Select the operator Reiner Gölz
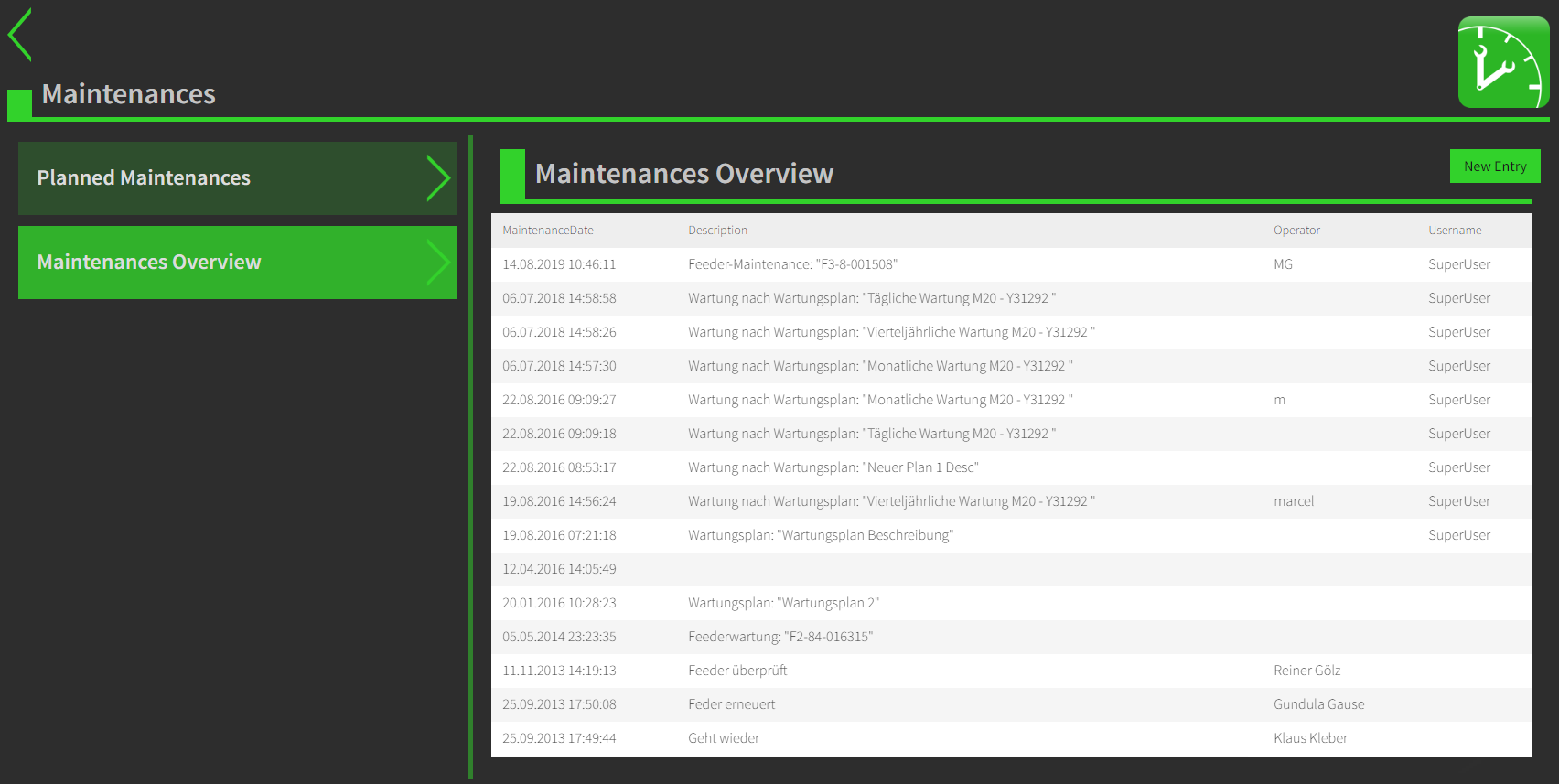Screen dimensions: 1559x784 pyautogui.click(x=1306, y=671)
